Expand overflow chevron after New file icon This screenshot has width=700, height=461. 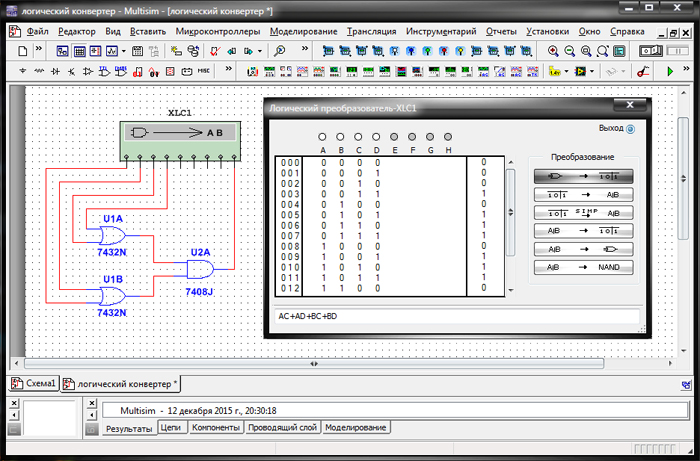coord(38,49)
